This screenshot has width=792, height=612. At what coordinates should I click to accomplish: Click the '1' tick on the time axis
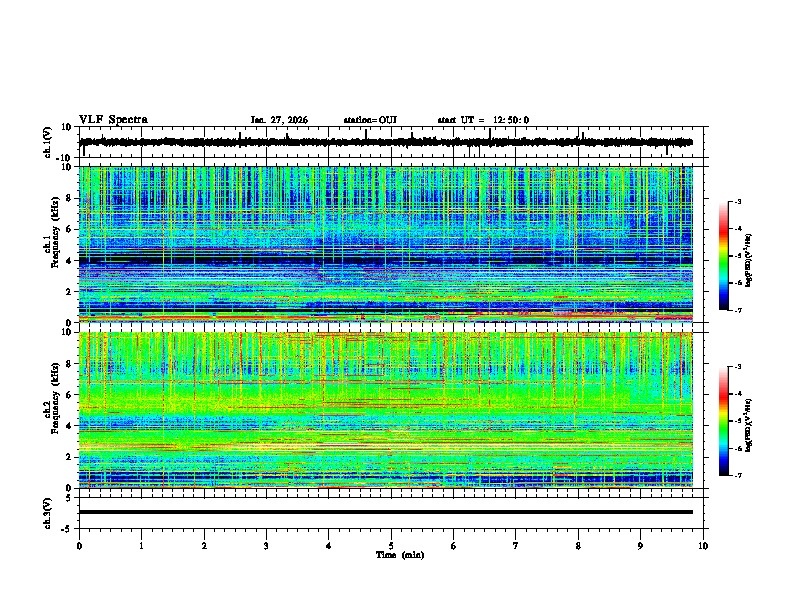141,546
